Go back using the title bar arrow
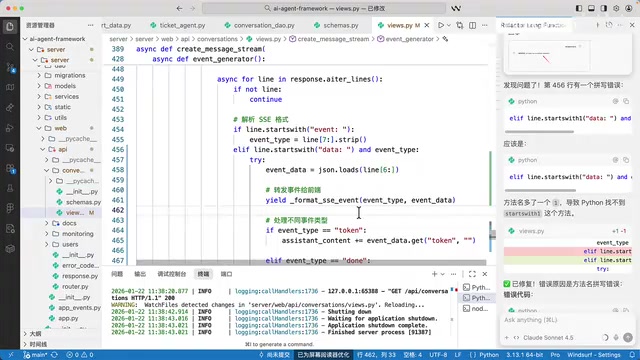The image size is (640, 360). tap(180, 8)
